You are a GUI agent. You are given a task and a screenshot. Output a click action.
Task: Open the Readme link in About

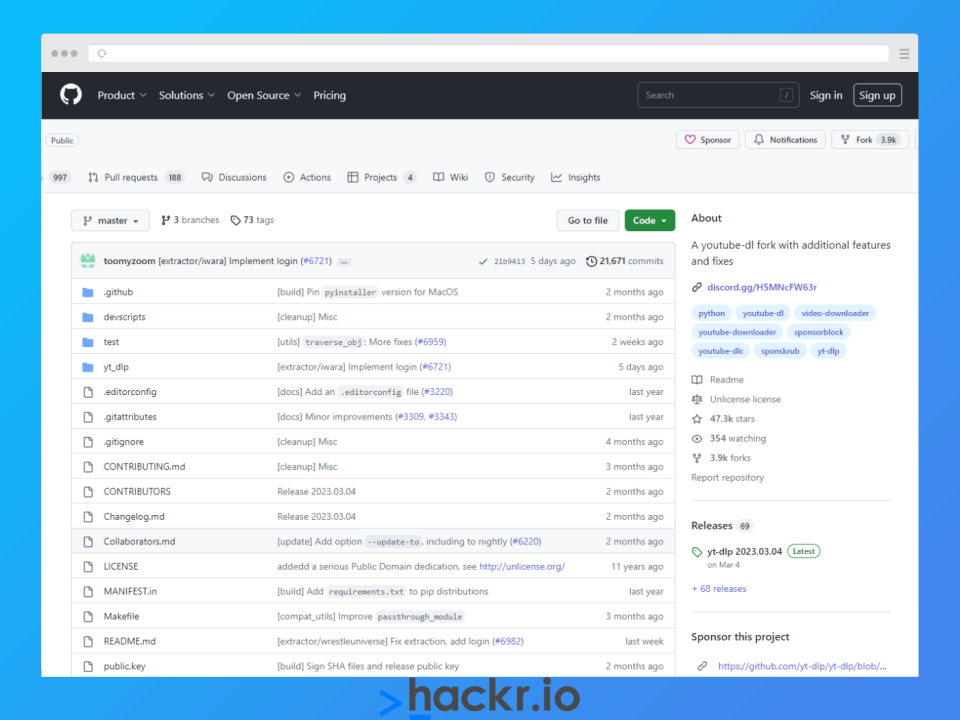(x=718, y=380)
